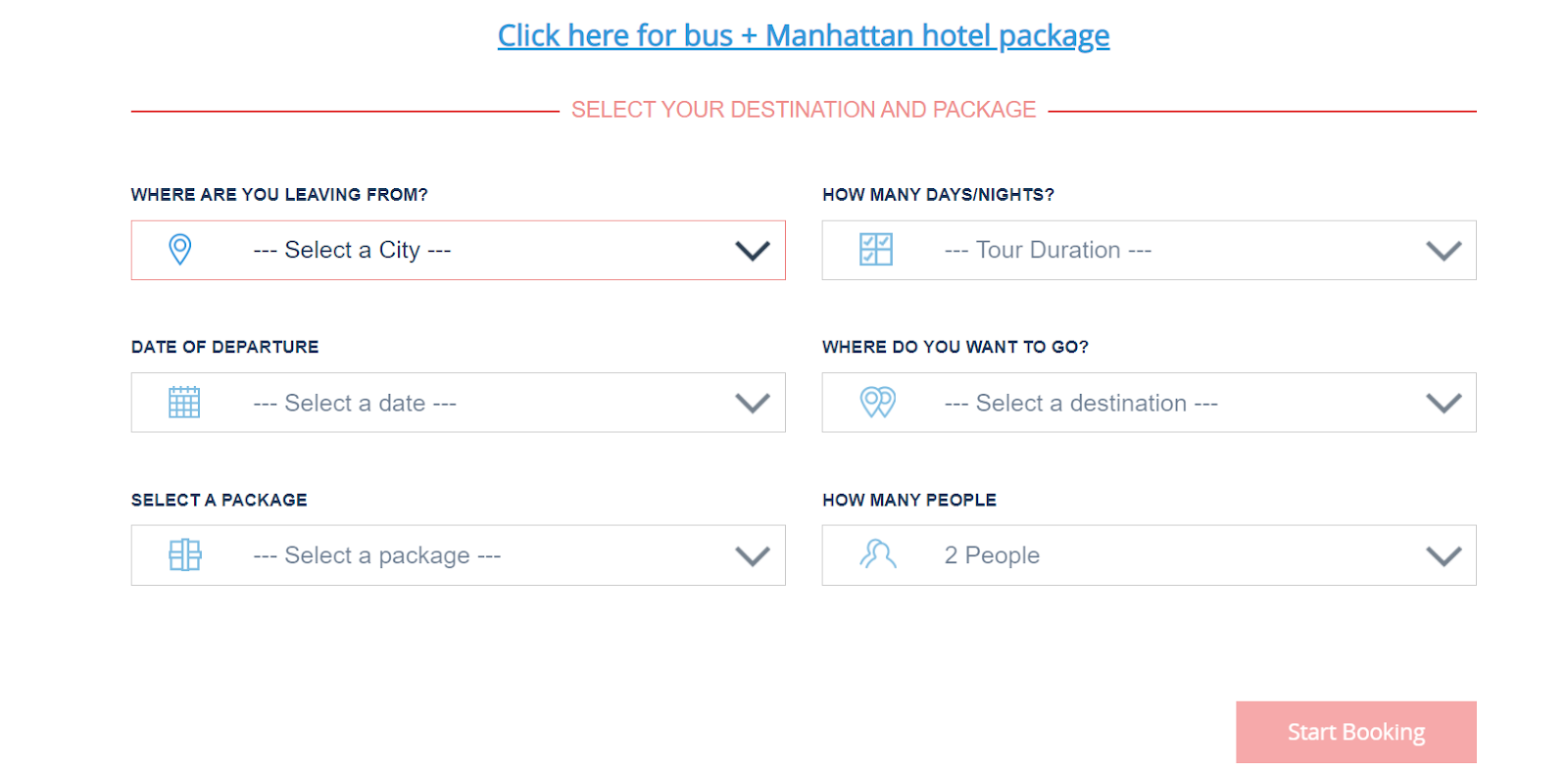Viewport: 1568px width, 770px height.
Task: Expand the 2 People chevron arrow
Action: point(1445,556)
